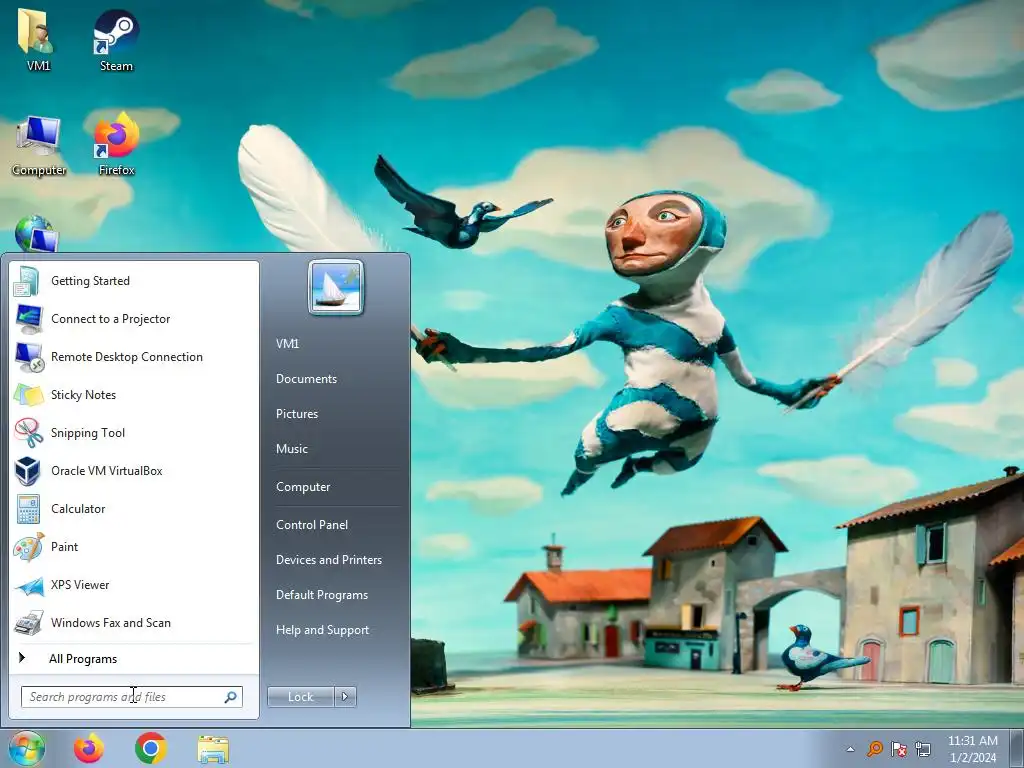Open Firefox from the taskbar
The height and width of the screenshot is (768, 1024).
click(88, 748)
